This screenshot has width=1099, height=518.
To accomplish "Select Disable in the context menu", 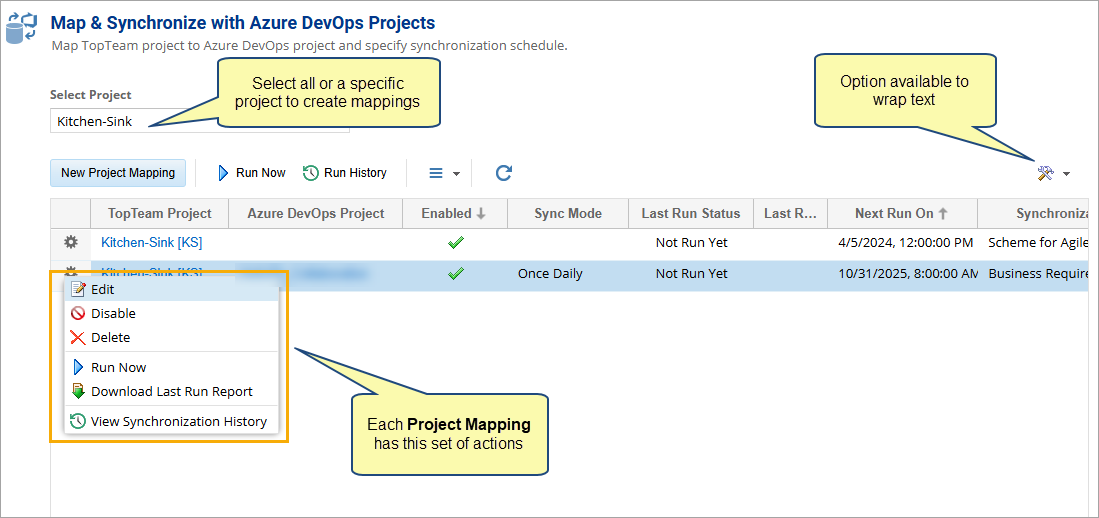I will [x=113, y=313].
